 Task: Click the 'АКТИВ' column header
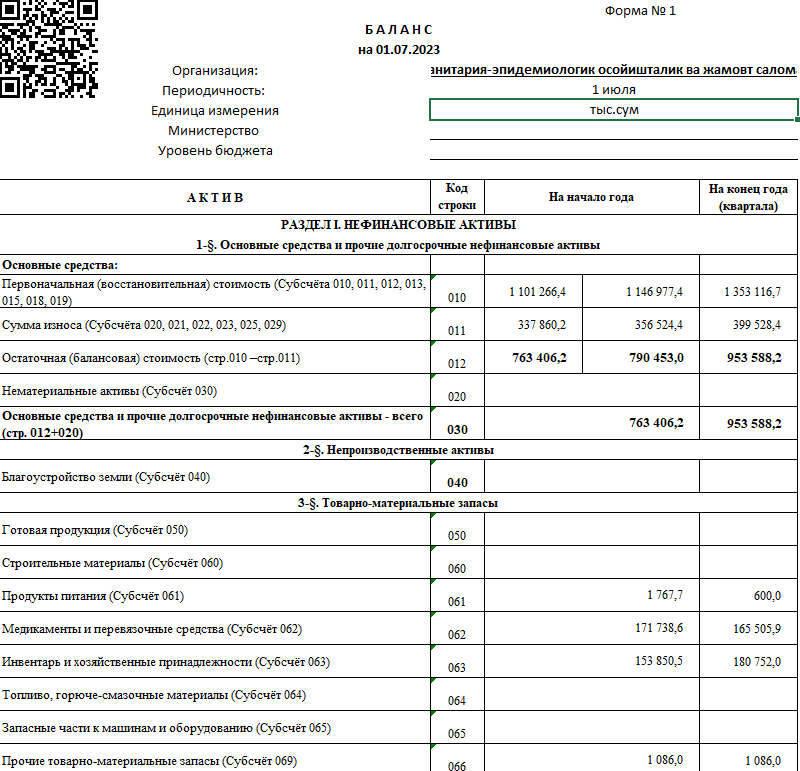(x=215, y=197)
